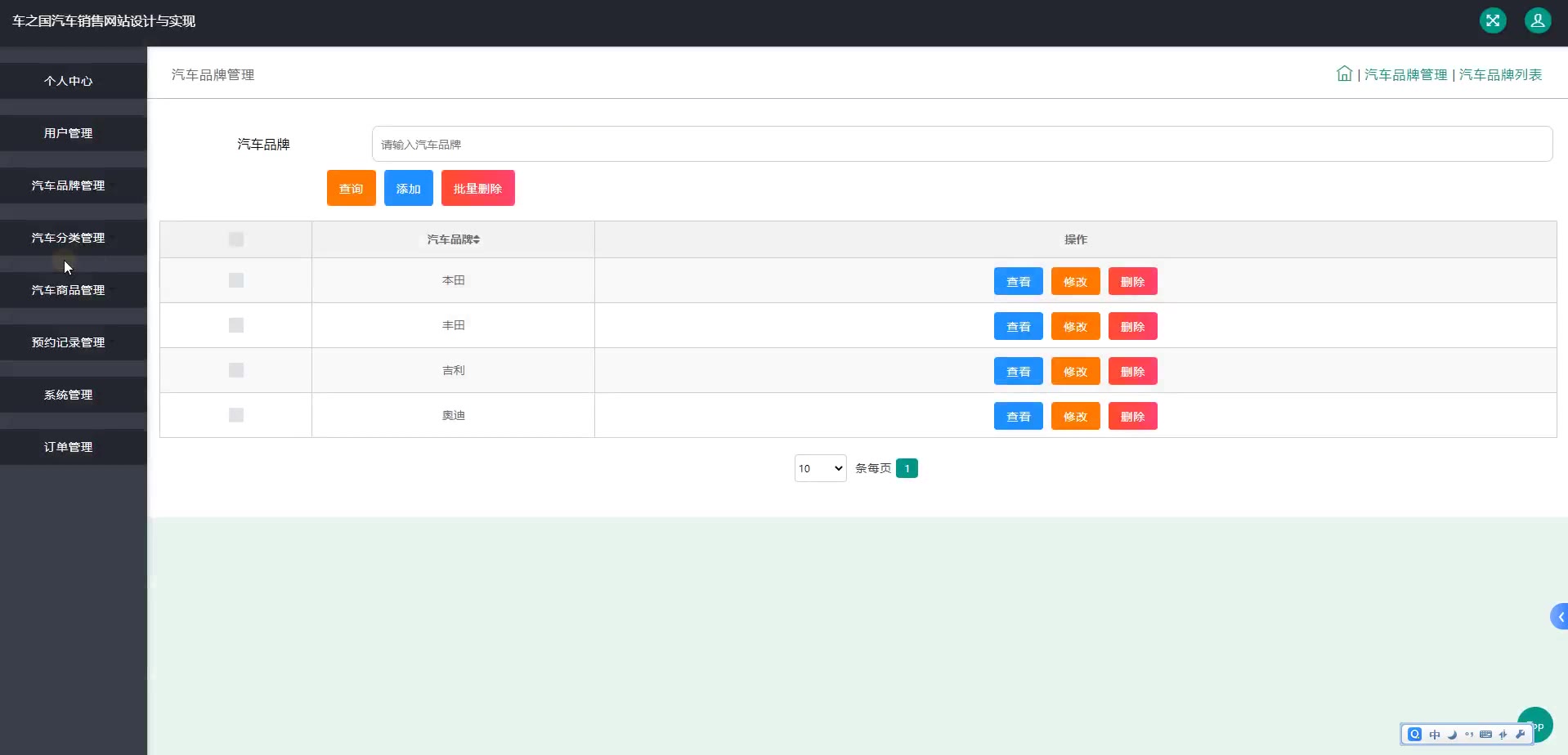Open 个人中心 in the sidebar
1568x755 pixels.
[74, 81]
